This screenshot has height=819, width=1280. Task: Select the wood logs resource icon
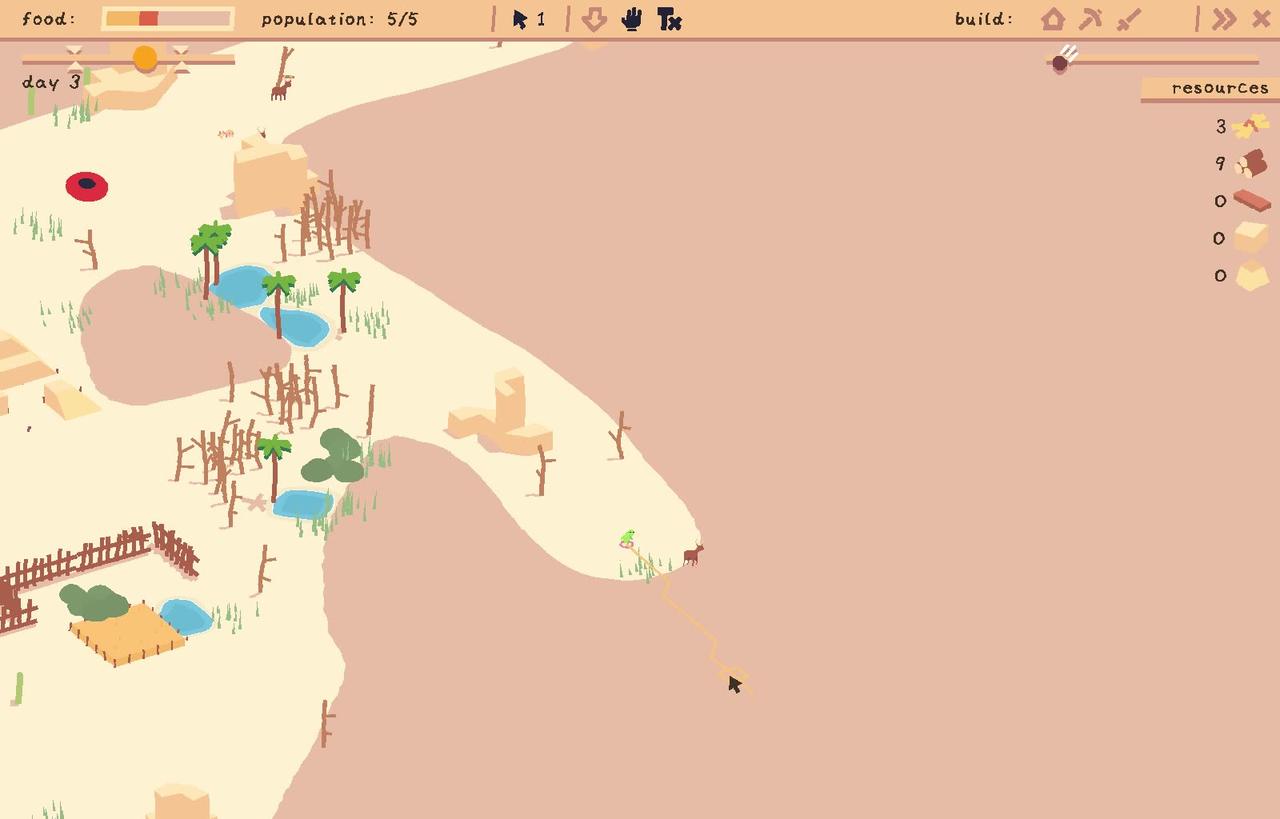pyautogui.click(x=1251, y=163)
